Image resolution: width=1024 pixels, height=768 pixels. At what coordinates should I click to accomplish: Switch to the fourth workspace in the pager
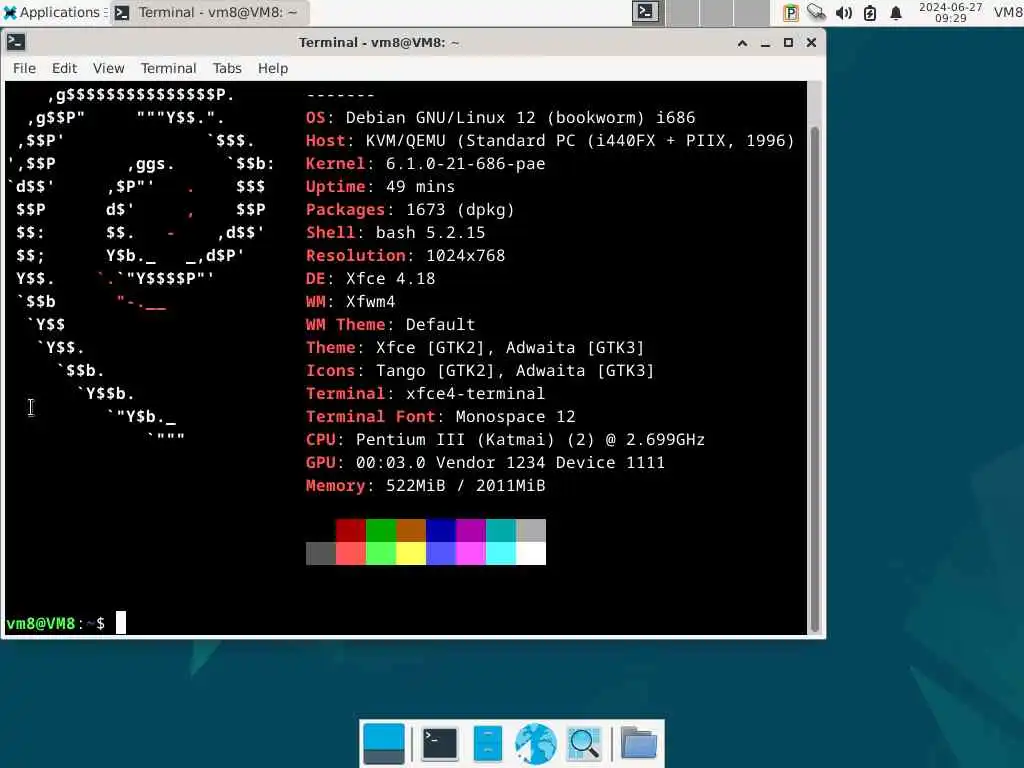pyautogui.click(x=752, y=12)
